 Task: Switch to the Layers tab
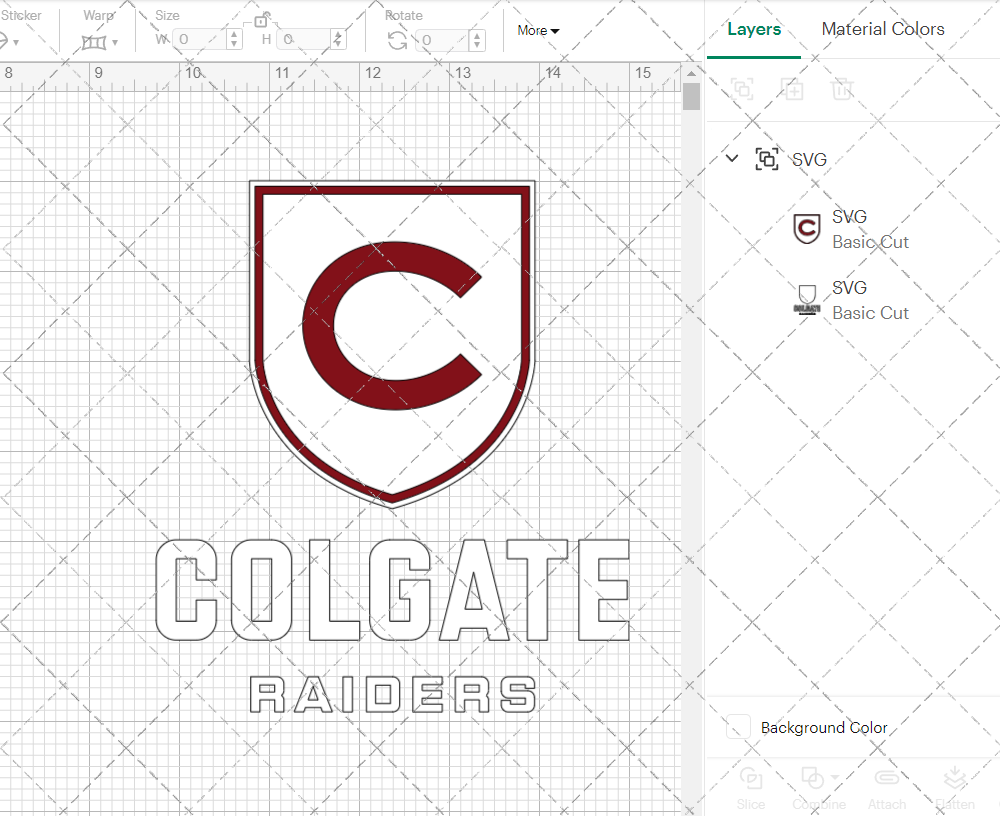pyautogui.click(x=754, y=29)
